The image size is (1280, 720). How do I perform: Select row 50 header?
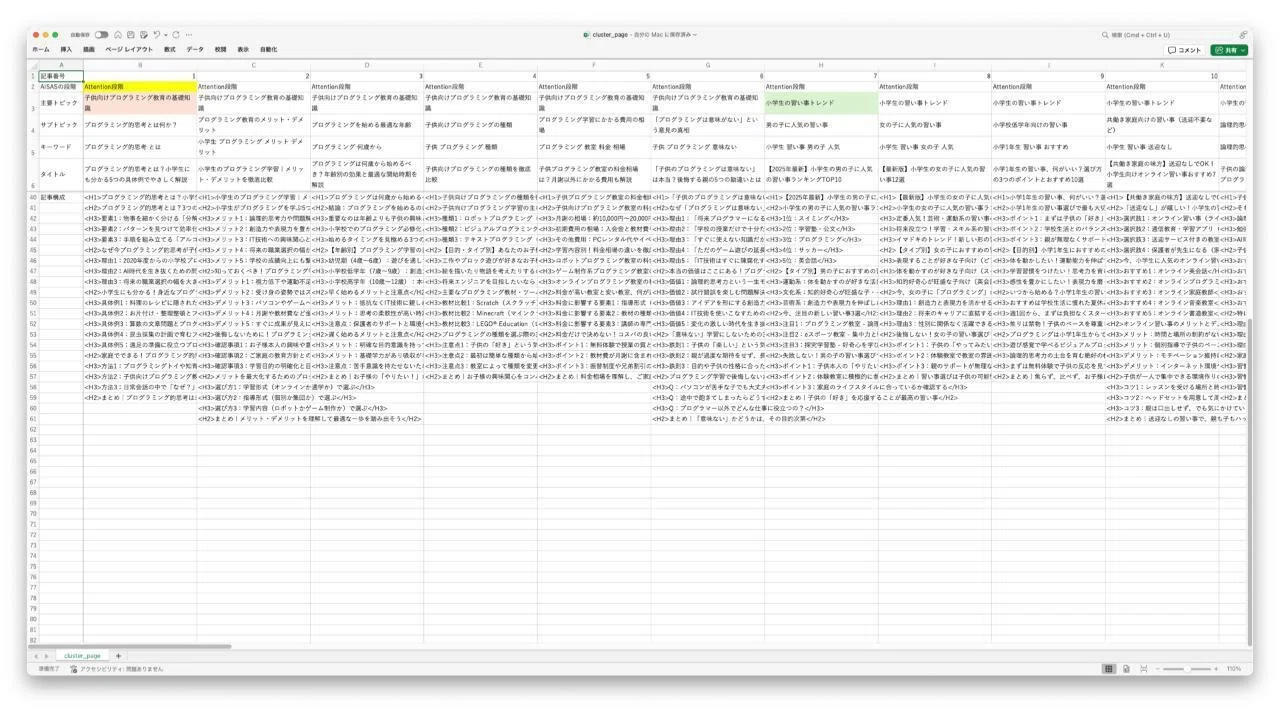tap(33, 303)
